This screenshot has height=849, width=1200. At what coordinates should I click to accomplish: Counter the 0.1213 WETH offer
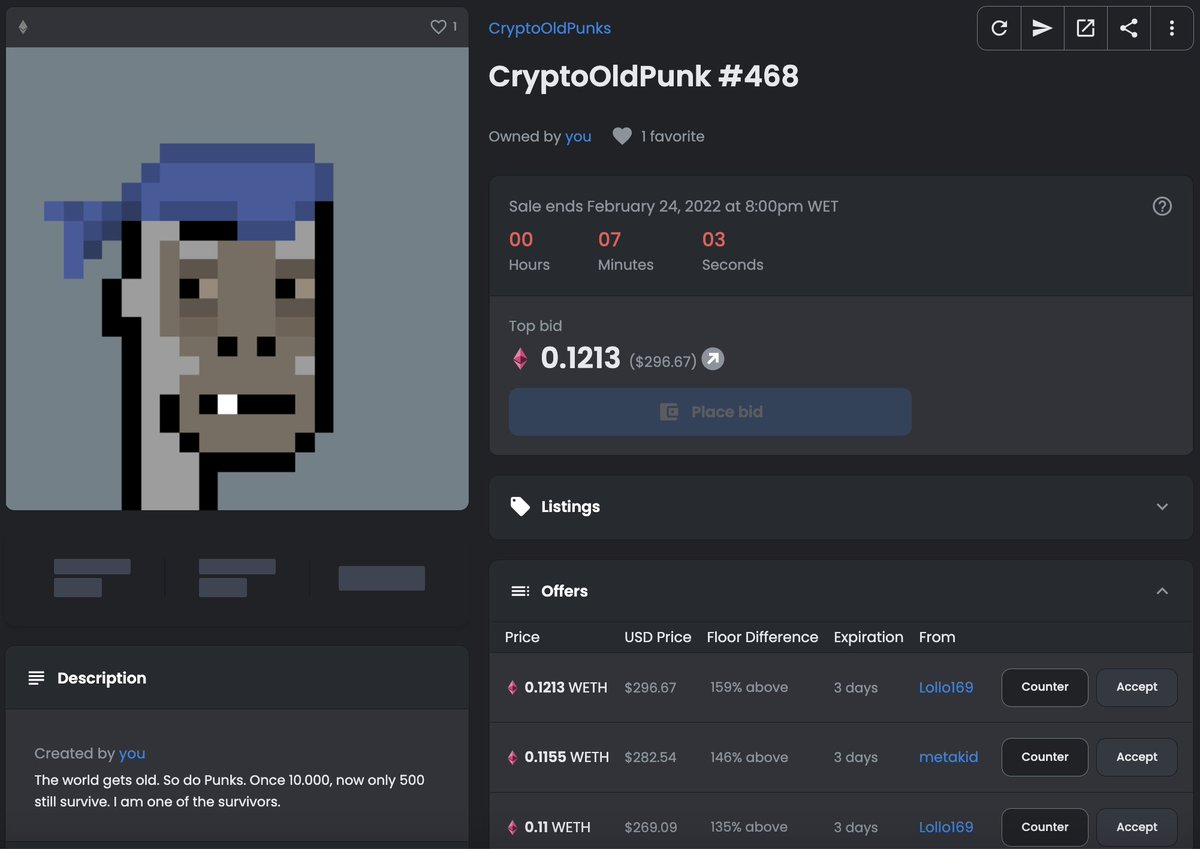point(1045,687)
